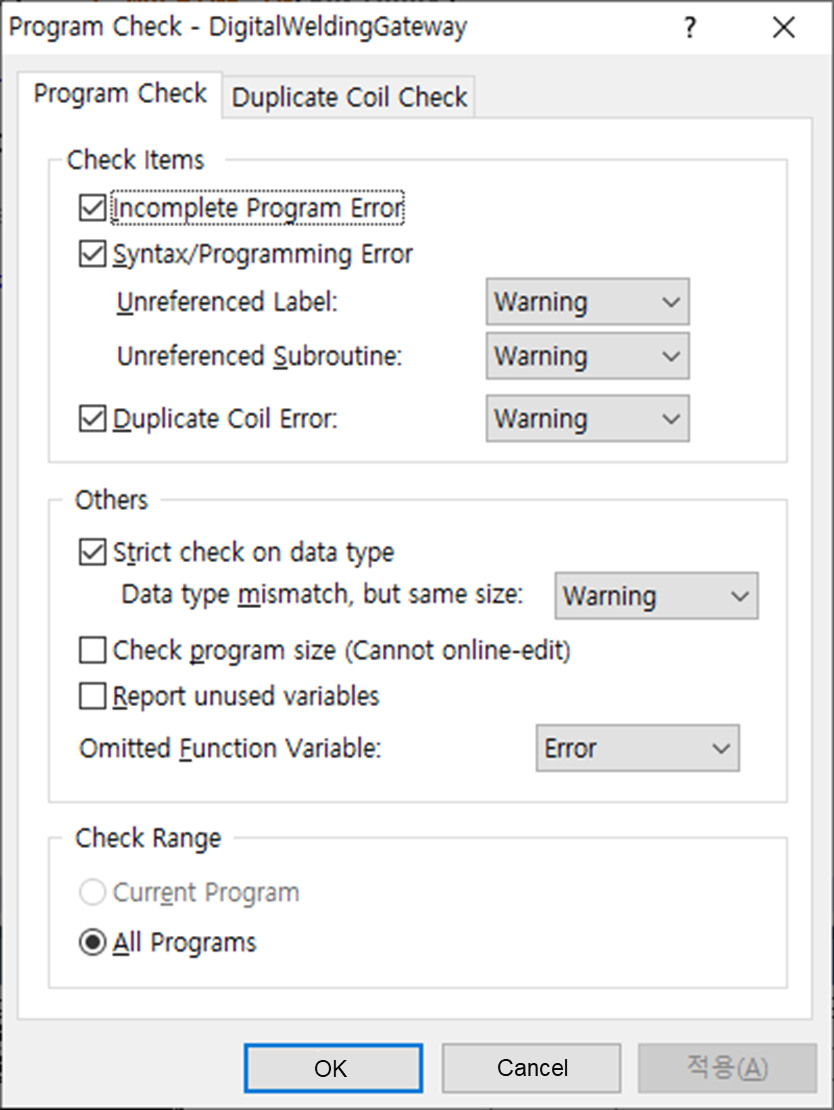This screenshot has height=1110, width=834.
Task: Enable Report unused variables checkbox
Action: pos(93,696)
